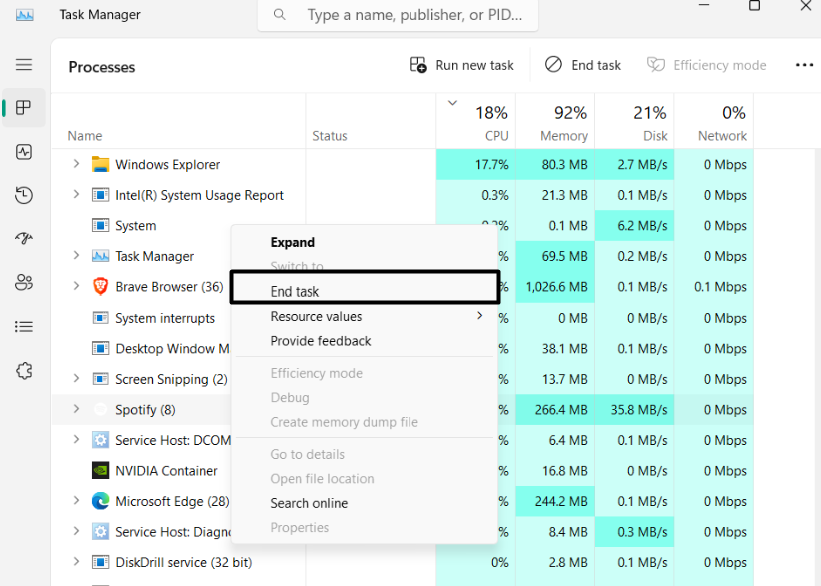The image size is (821, 586).
Task: Open the Performance page icon
Action: pos(24,152)
